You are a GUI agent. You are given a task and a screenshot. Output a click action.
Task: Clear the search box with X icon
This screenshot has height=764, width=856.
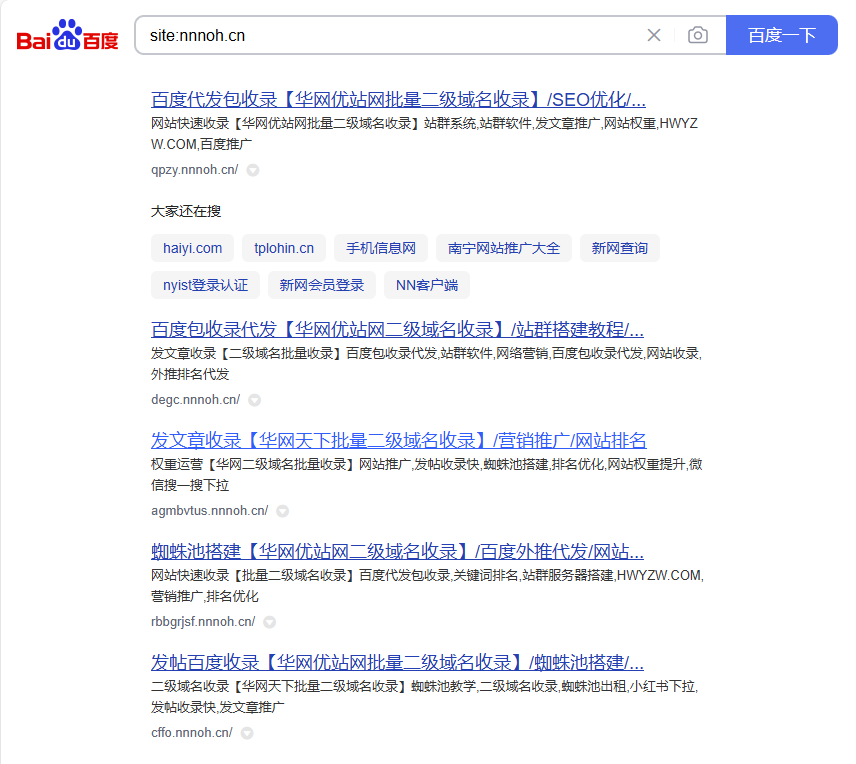click(x=653, y=35)
